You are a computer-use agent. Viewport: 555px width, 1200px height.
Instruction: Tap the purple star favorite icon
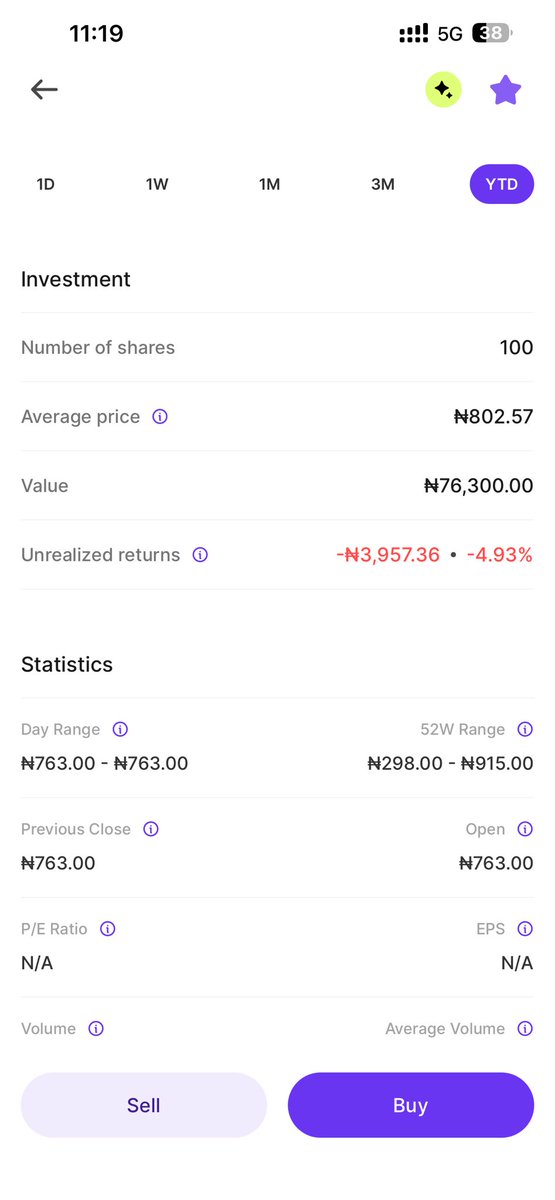506,90
